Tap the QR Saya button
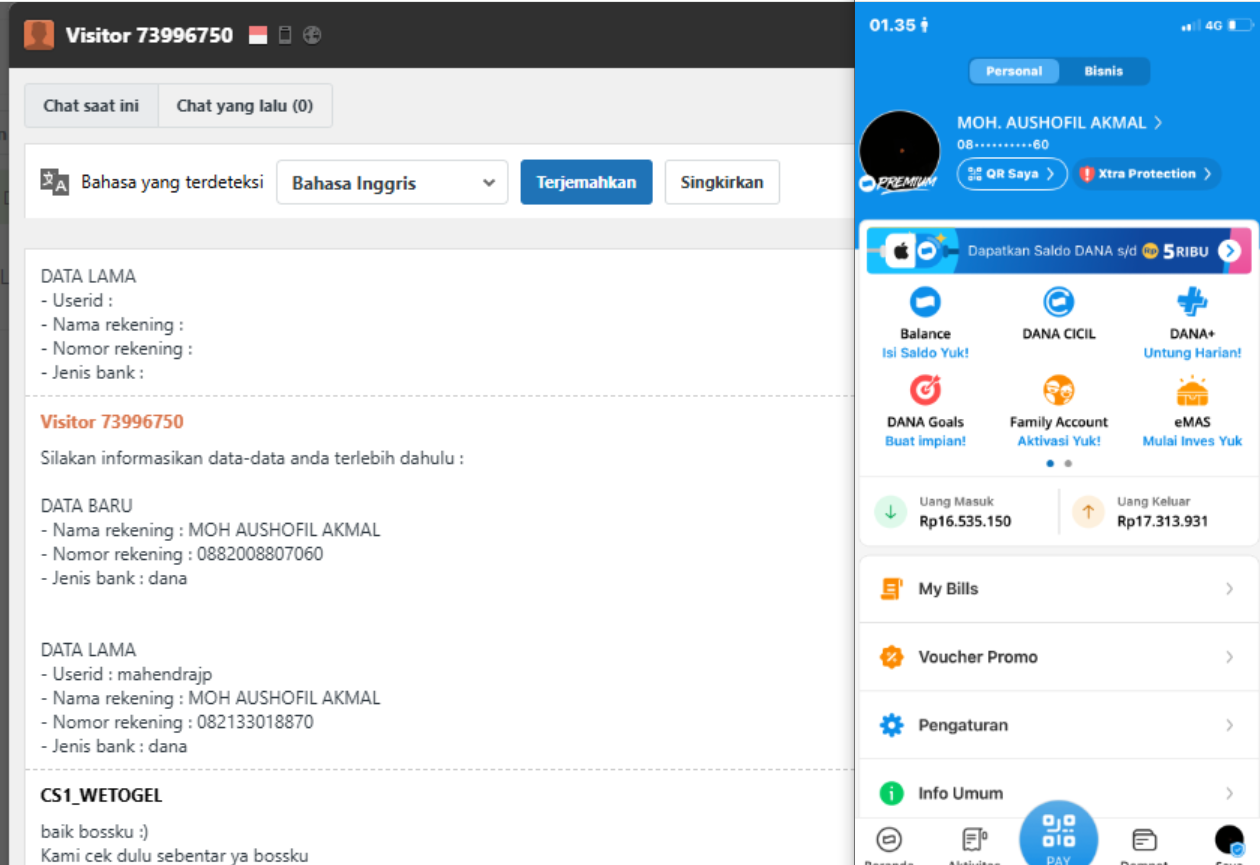 tap(1012, 173)
